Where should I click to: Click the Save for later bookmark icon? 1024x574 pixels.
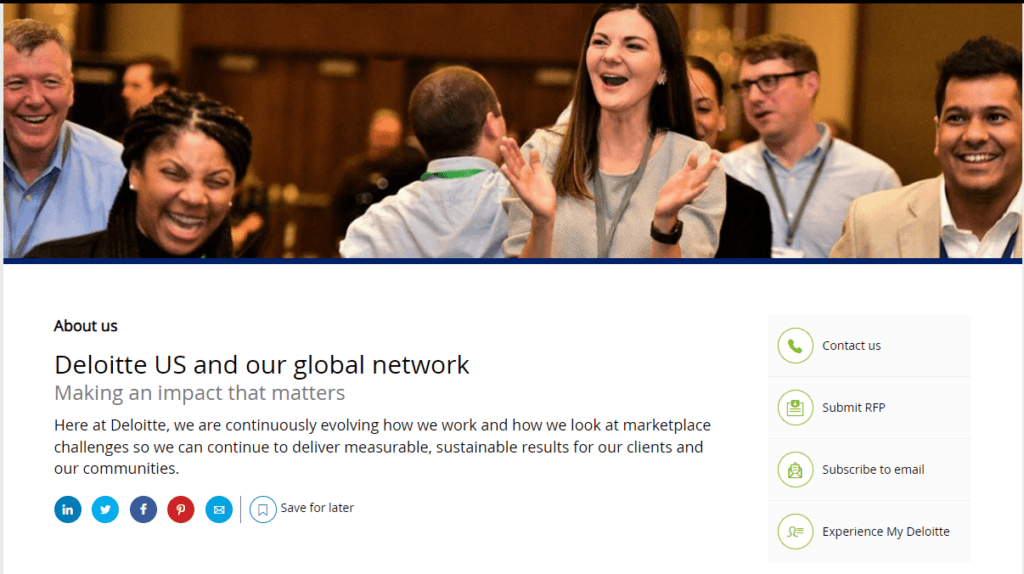(263, 509)
